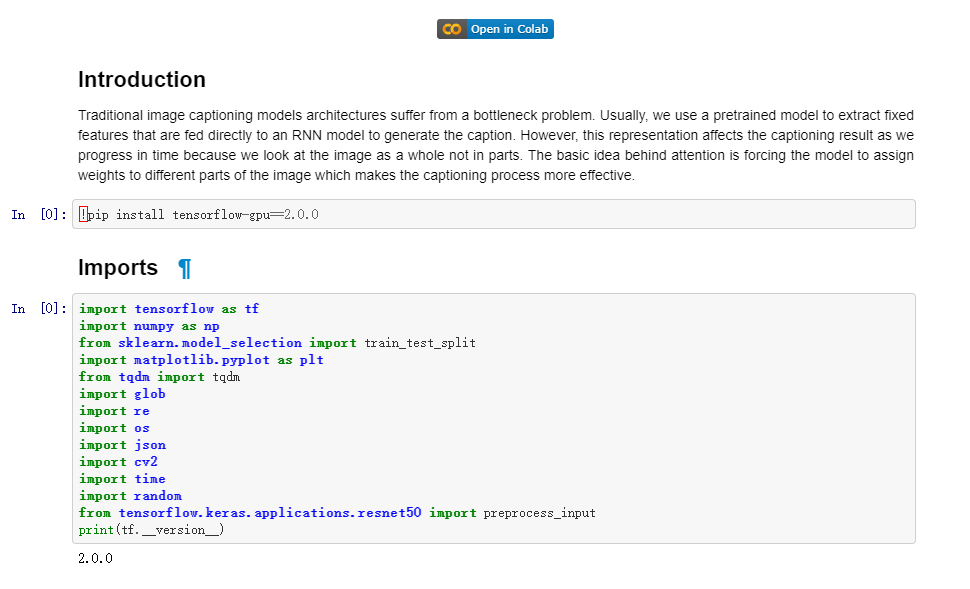Click the matplotlib.pyplot import line

[201, 360]
